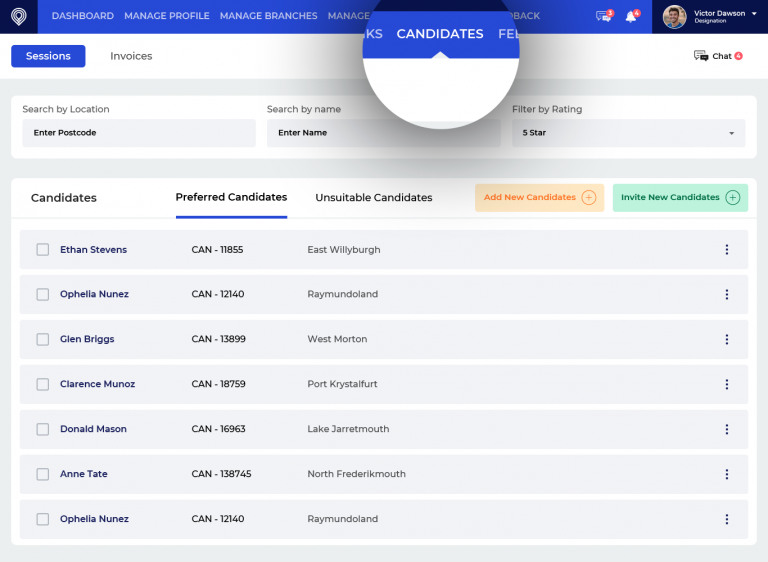
Task: Expand the Filter by Rating dropdown
Action: tap(628, 133)
